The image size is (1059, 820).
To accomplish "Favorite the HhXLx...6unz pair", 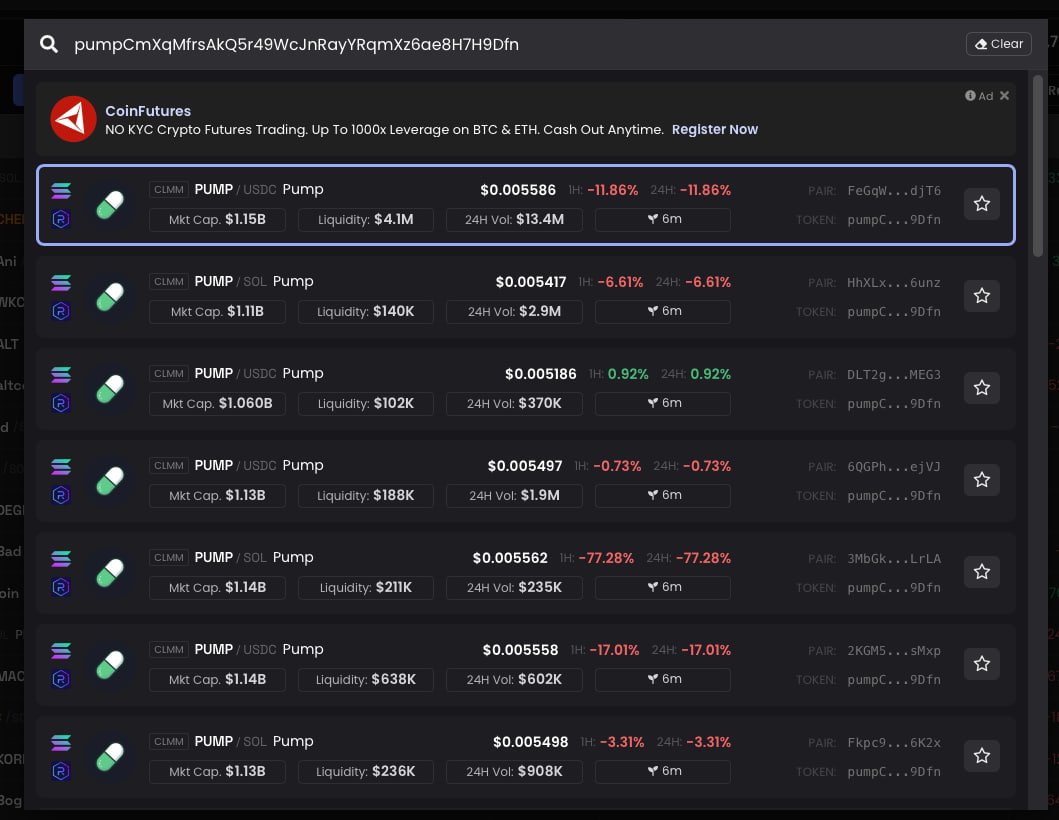I will pos(981,296).
